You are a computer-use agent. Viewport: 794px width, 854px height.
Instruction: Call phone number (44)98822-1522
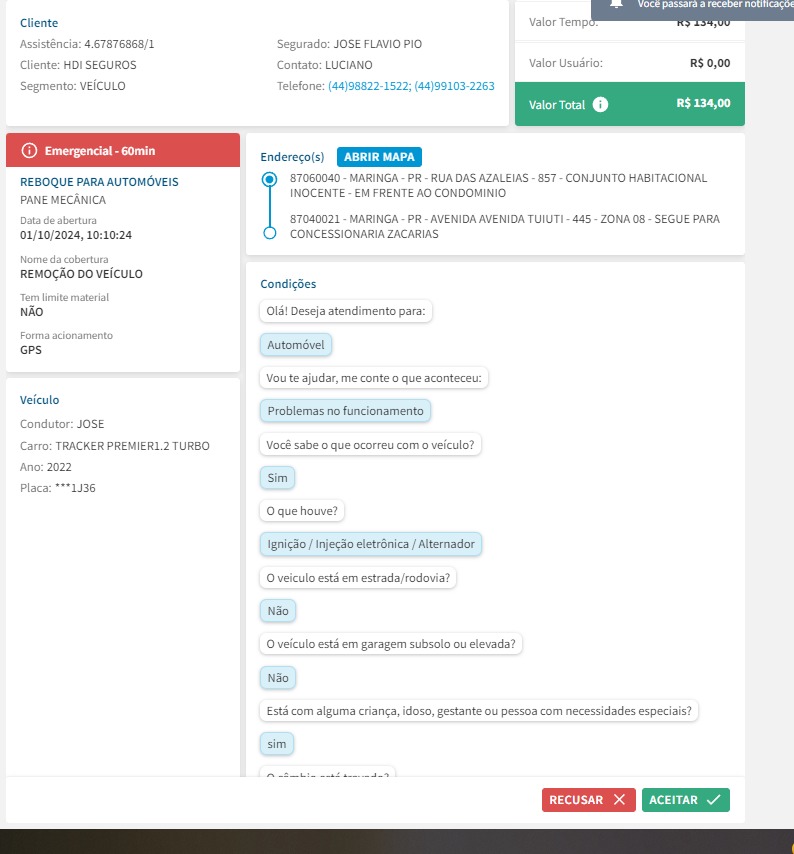(x=368, y=86)
